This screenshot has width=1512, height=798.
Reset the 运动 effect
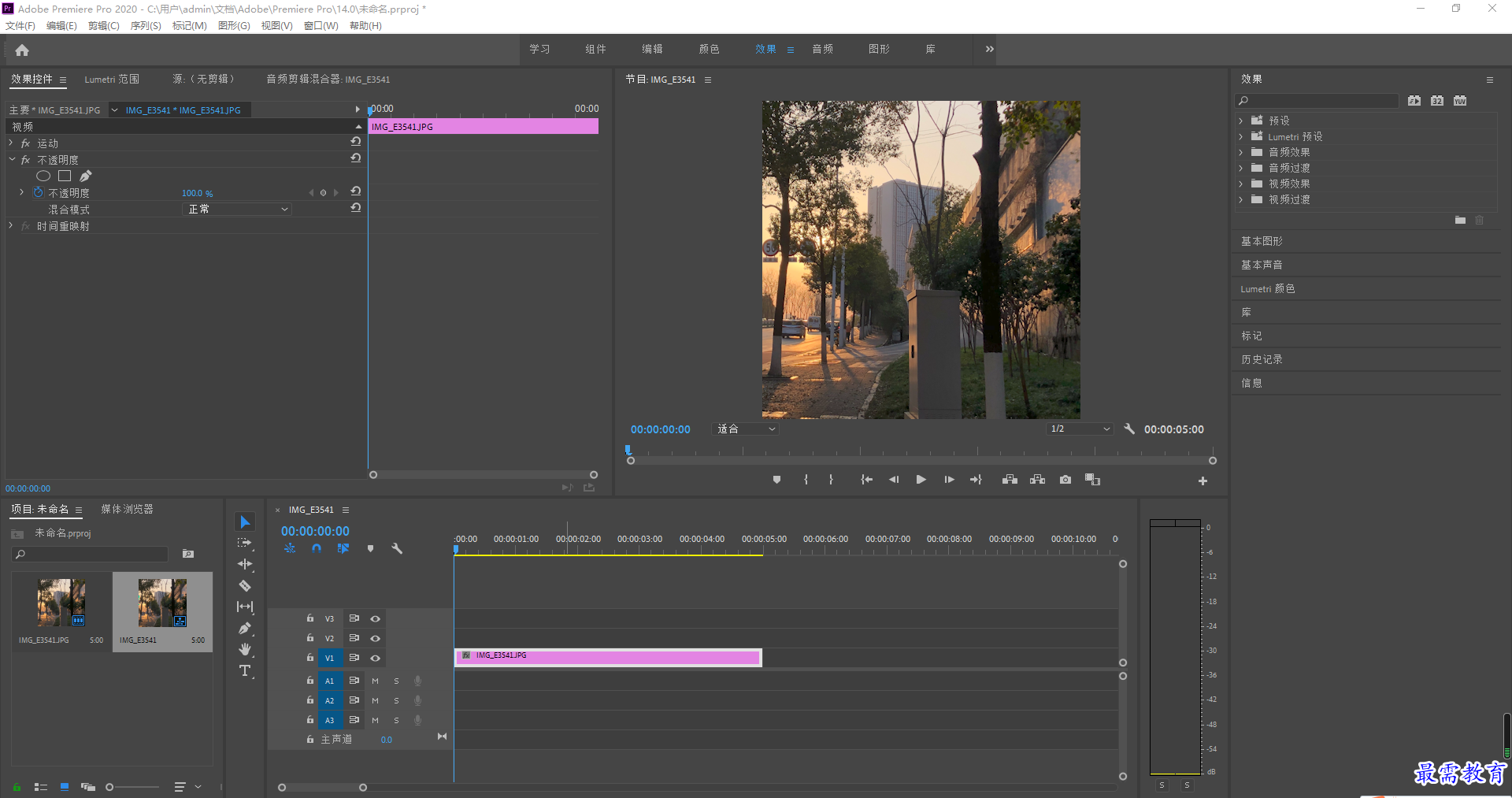356,142
